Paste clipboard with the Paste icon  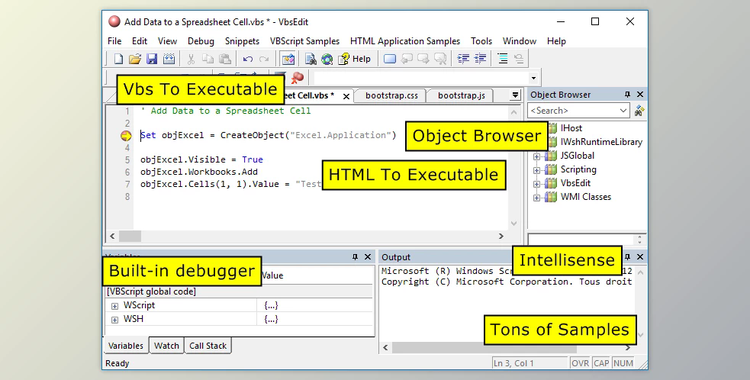pos(225,59)
